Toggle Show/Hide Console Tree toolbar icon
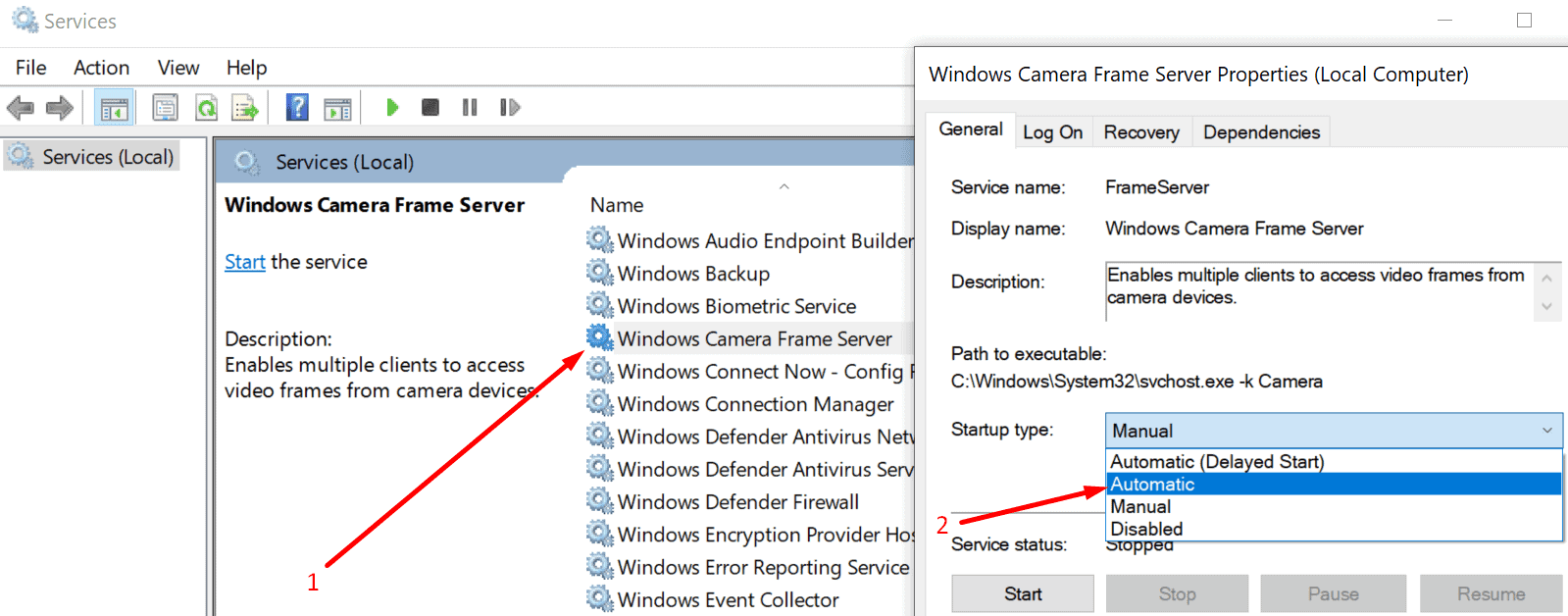1568x616 pixels. (114, 108)
